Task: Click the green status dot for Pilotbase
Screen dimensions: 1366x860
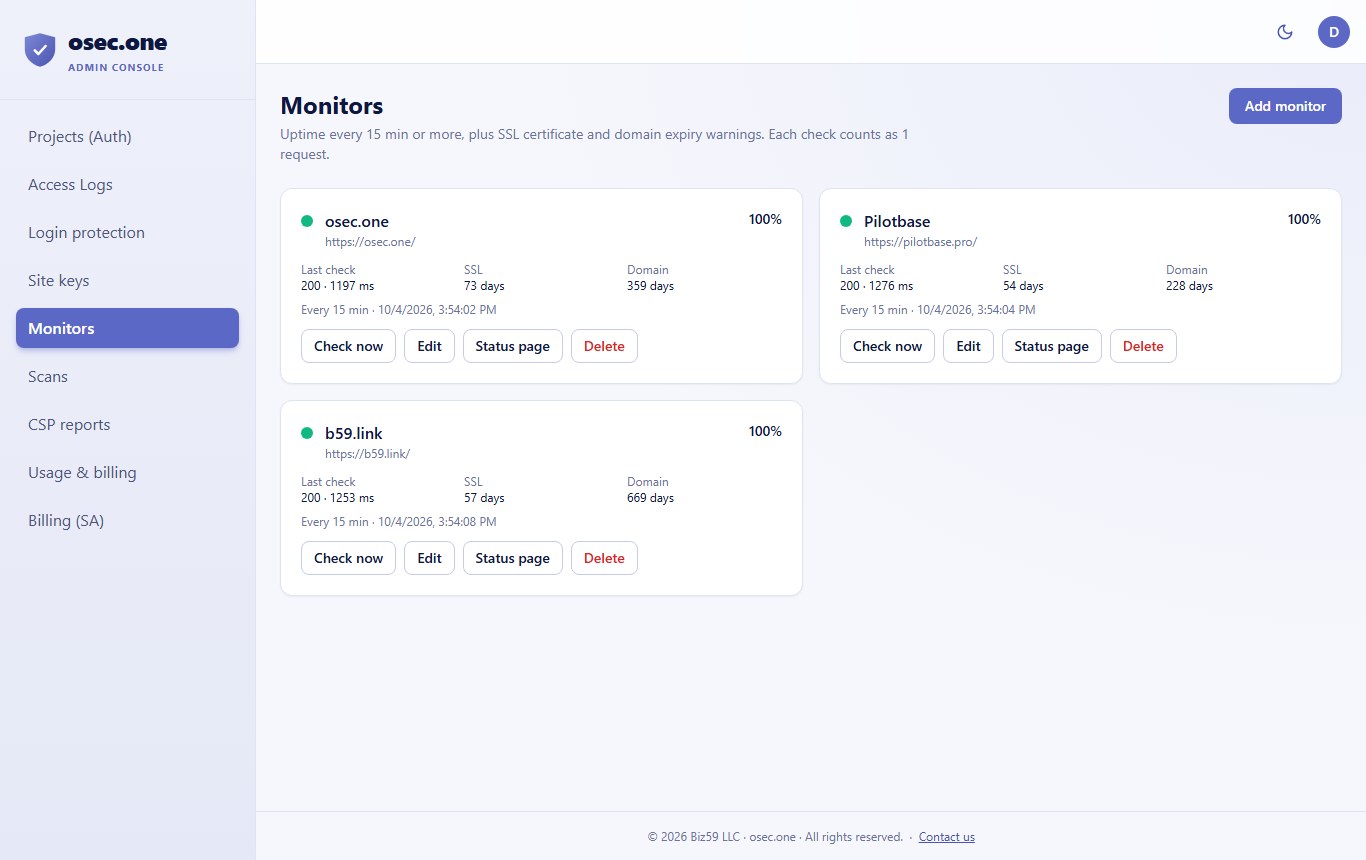Action: (846, 221)
